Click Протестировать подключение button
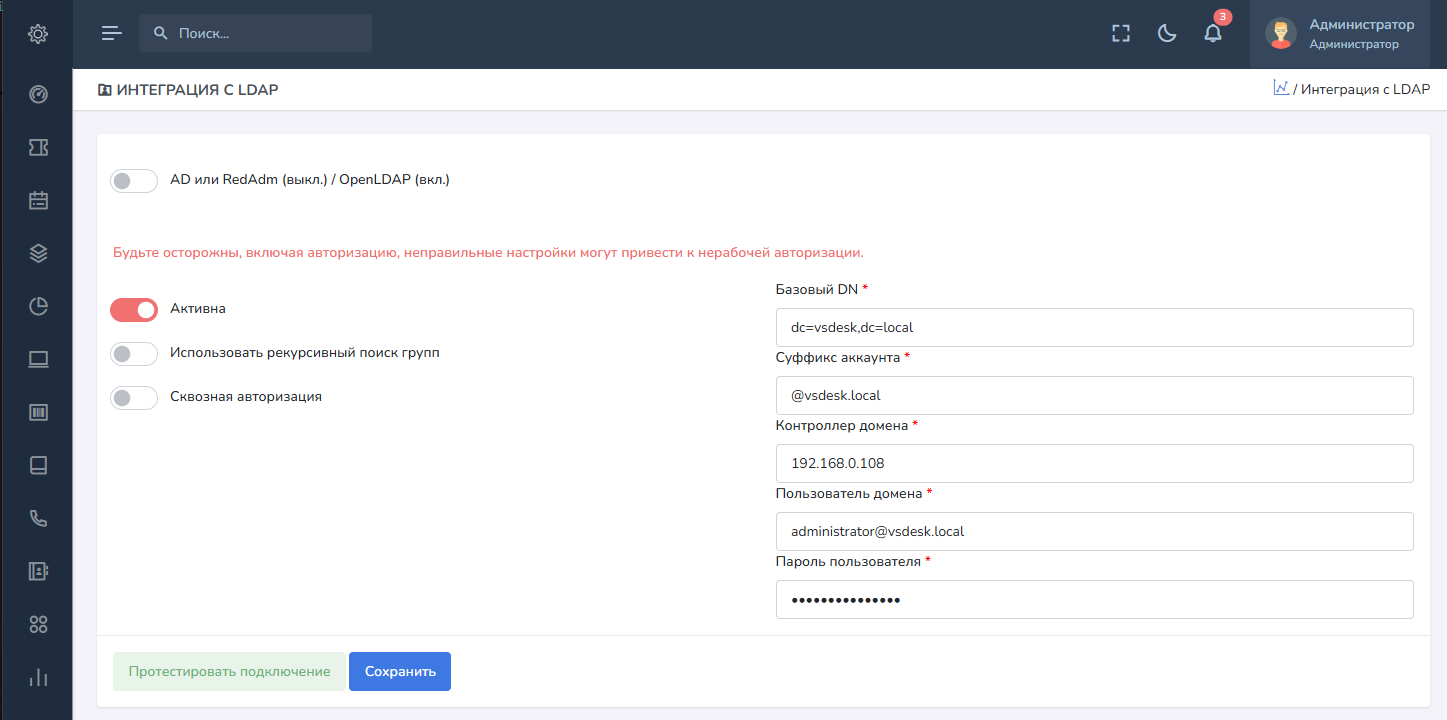 [x=229, y=672]
